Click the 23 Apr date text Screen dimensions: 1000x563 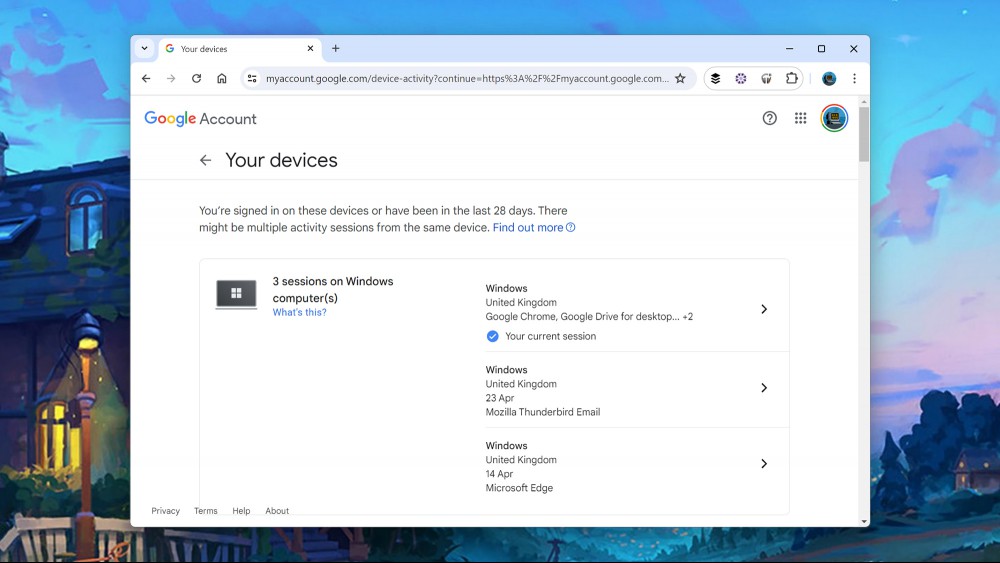(499, 398)
